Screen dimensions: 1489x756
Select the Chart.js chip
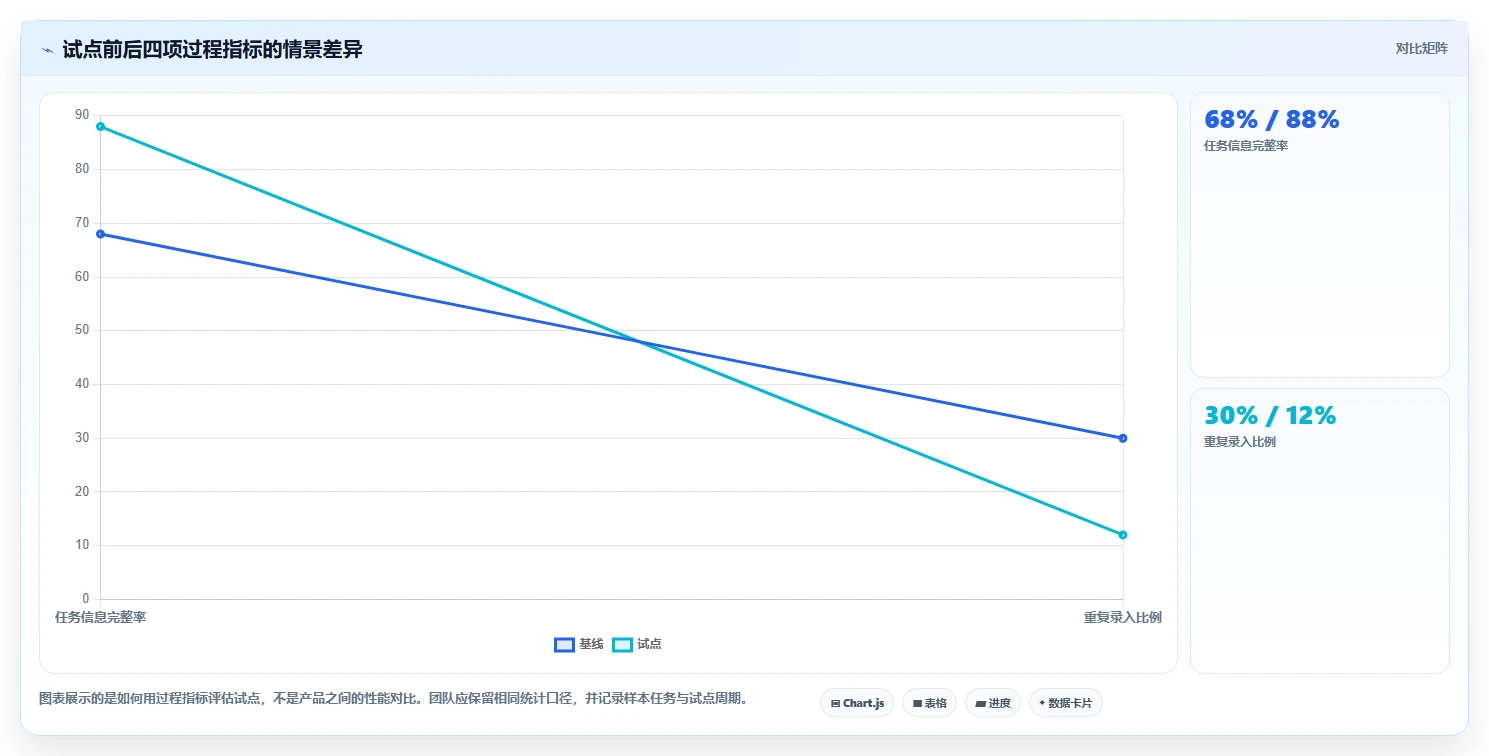pyautogui.click(x=857, y=703)
